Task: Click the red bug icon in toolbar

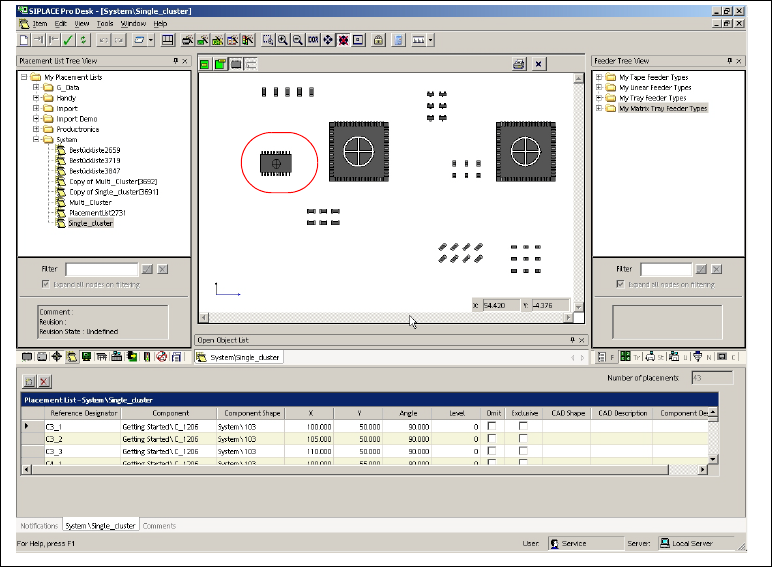Action: click(x=343, y=40)
